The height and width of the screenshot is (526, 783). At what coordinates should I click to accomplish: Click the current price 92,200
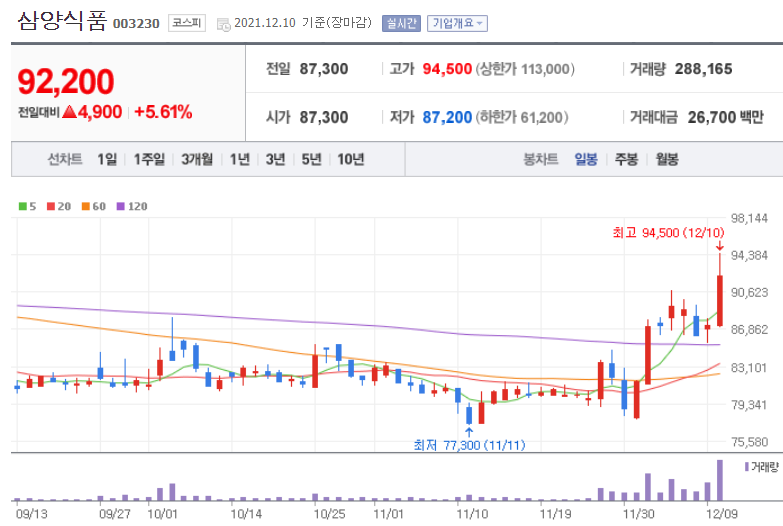[x=65, y=81]
